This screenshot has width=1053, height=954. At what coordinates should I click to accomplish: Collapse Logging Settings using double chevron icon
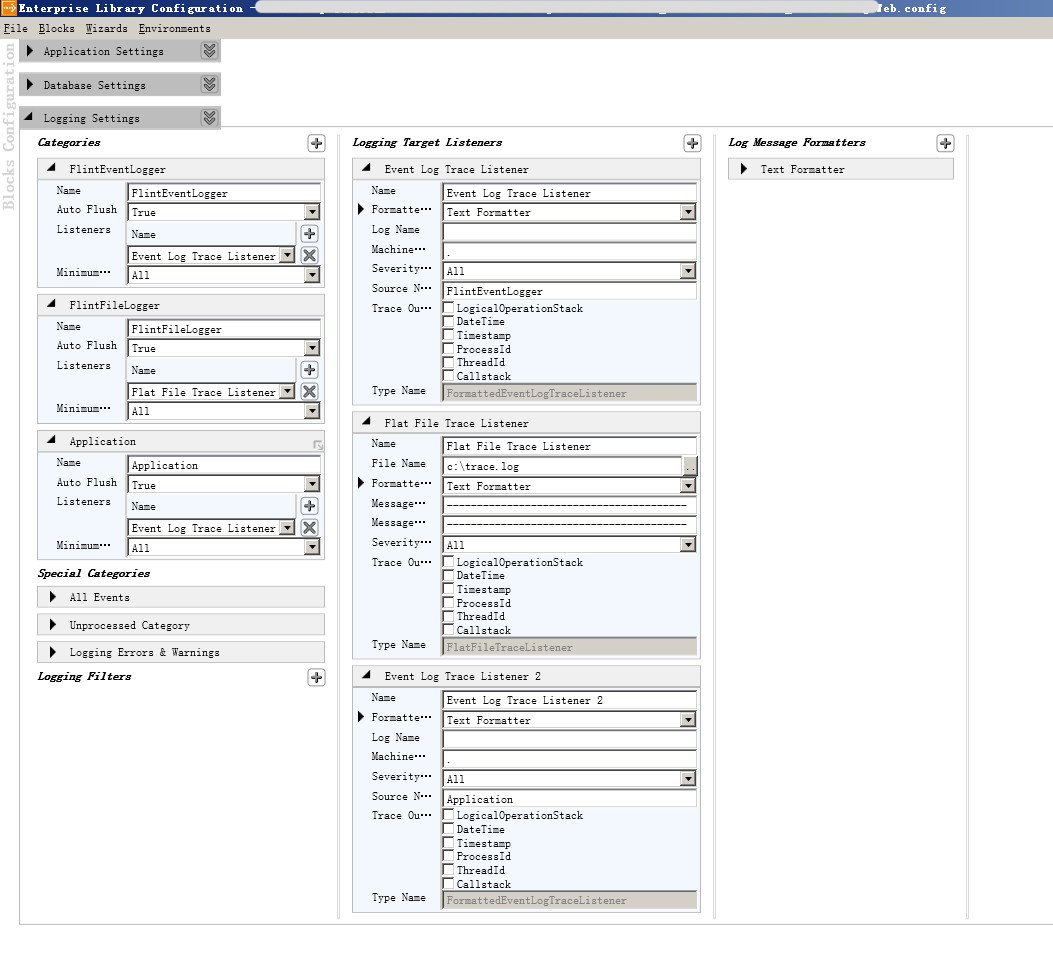click(x=209, y=118)
